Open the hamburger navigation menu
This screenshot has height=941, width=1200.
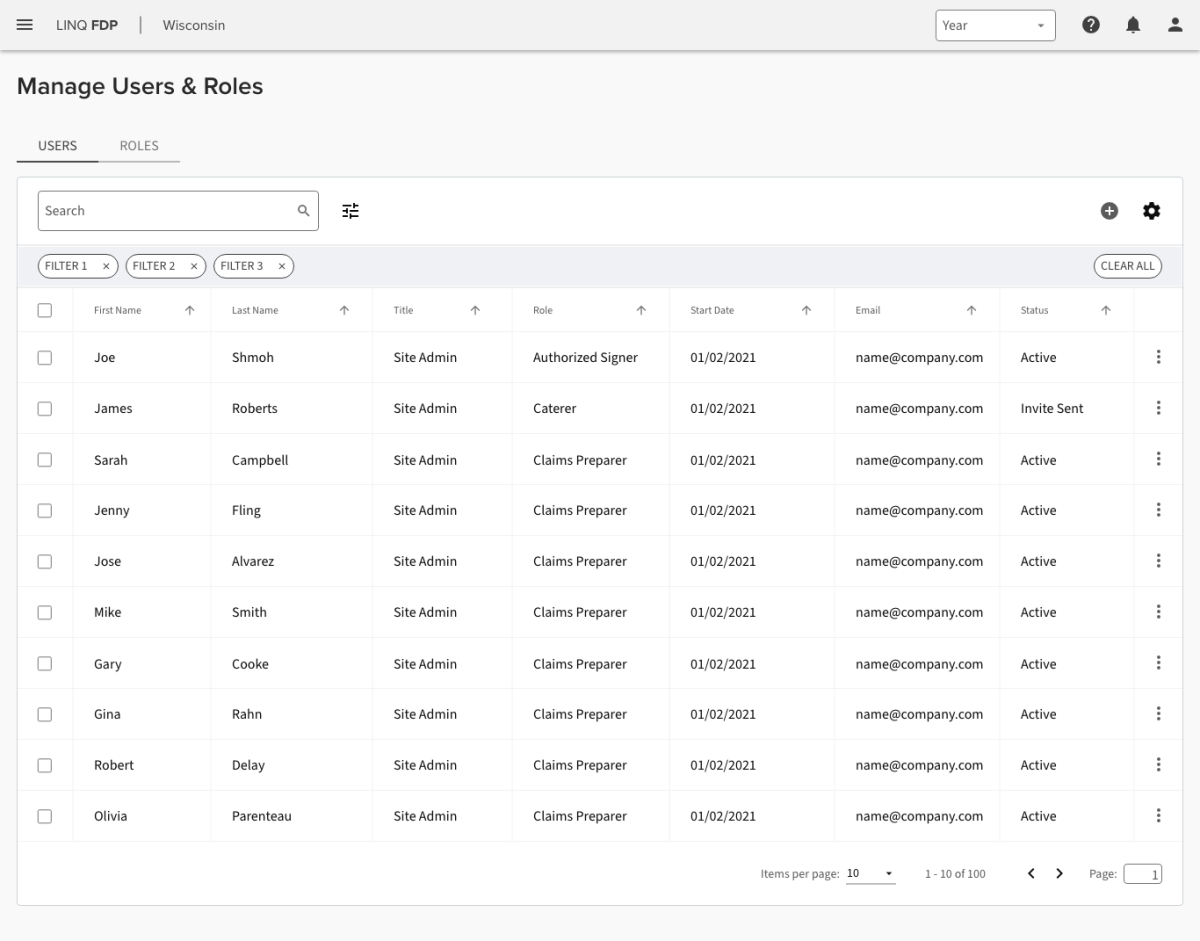[x=25, y=25]
